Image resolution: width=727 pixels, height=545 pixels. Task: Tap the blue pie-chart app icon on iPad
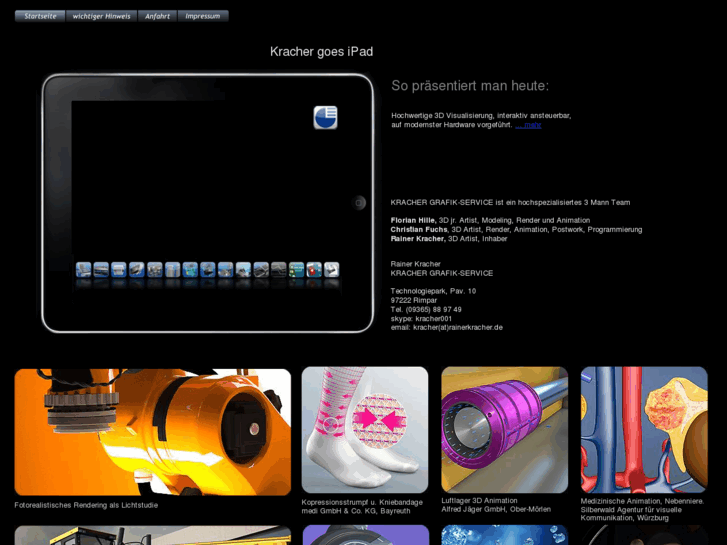(x=325, y=117)
